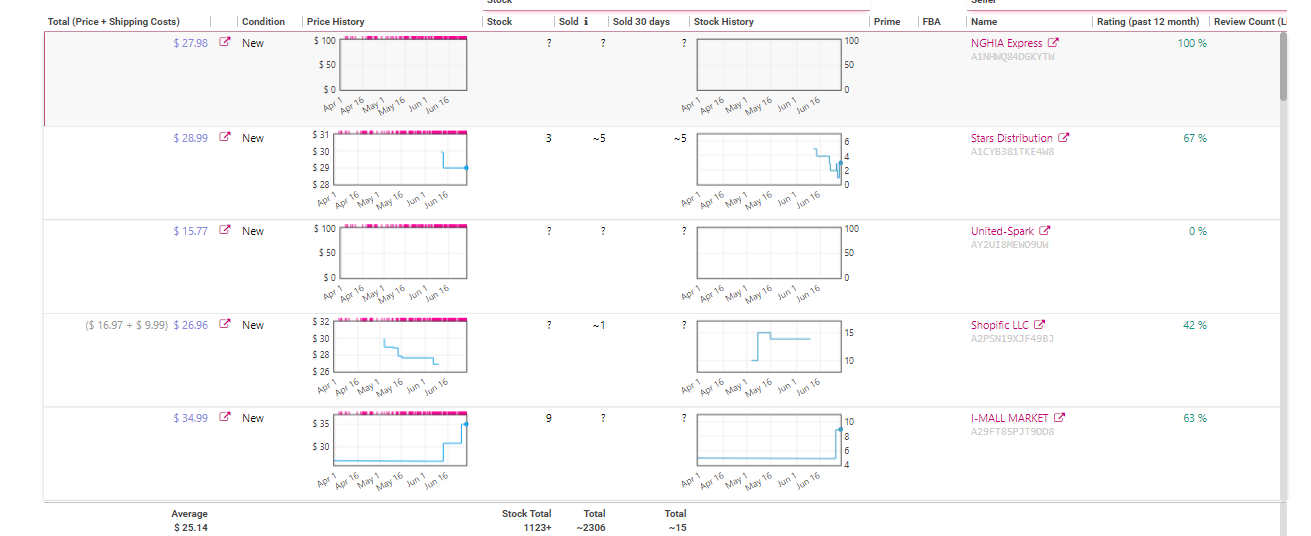Sort by Review Count column header
Screen dimensions: 1311x536
[1248, 21]
